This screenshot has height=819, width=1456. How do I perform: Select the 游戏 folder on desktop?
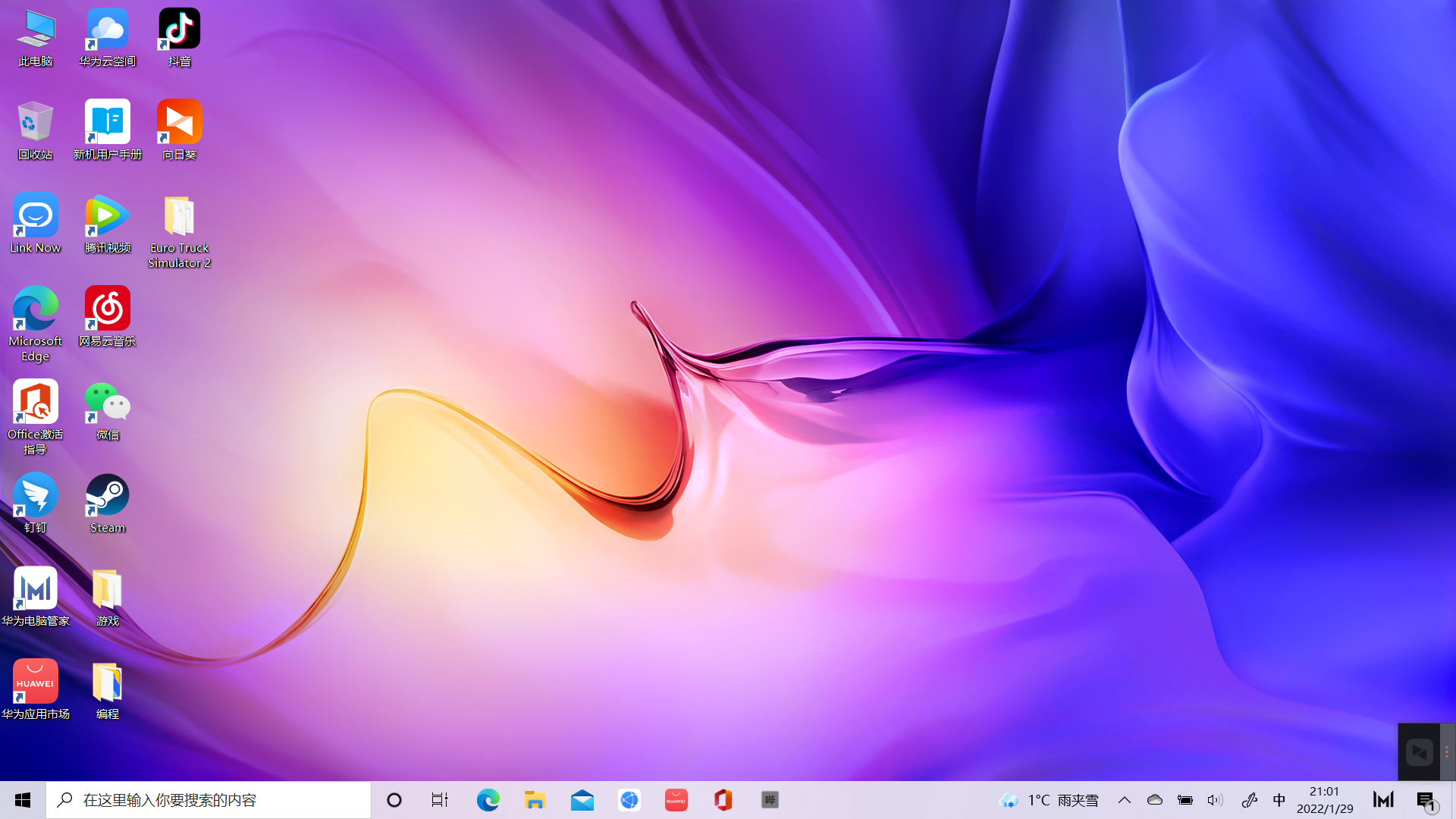108,597
